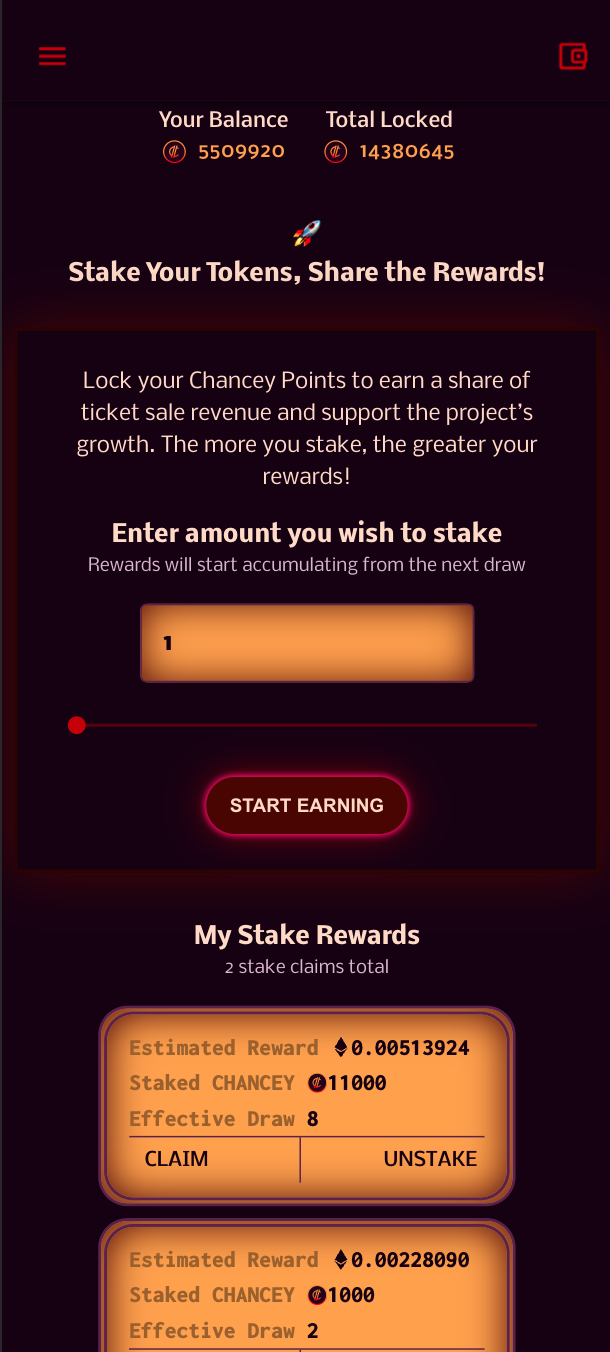Click the Total Locked value 14380645
The image size is (610, 1352).
407,152
